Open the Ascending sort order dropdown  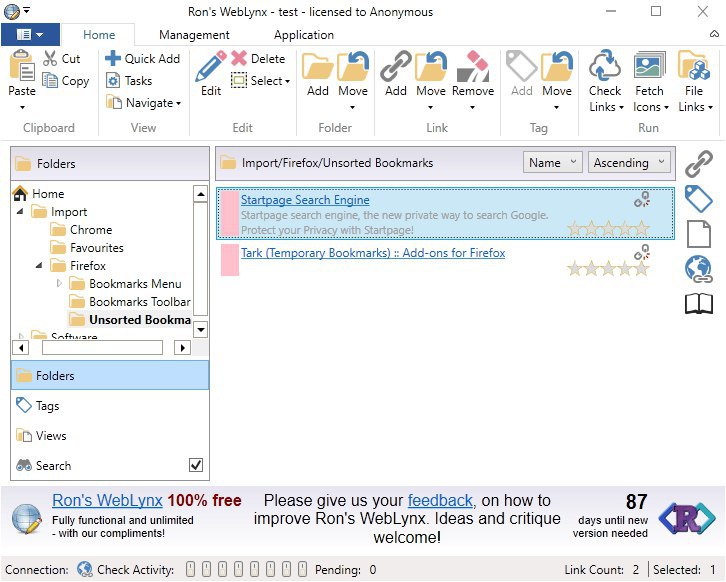[629, 163]
